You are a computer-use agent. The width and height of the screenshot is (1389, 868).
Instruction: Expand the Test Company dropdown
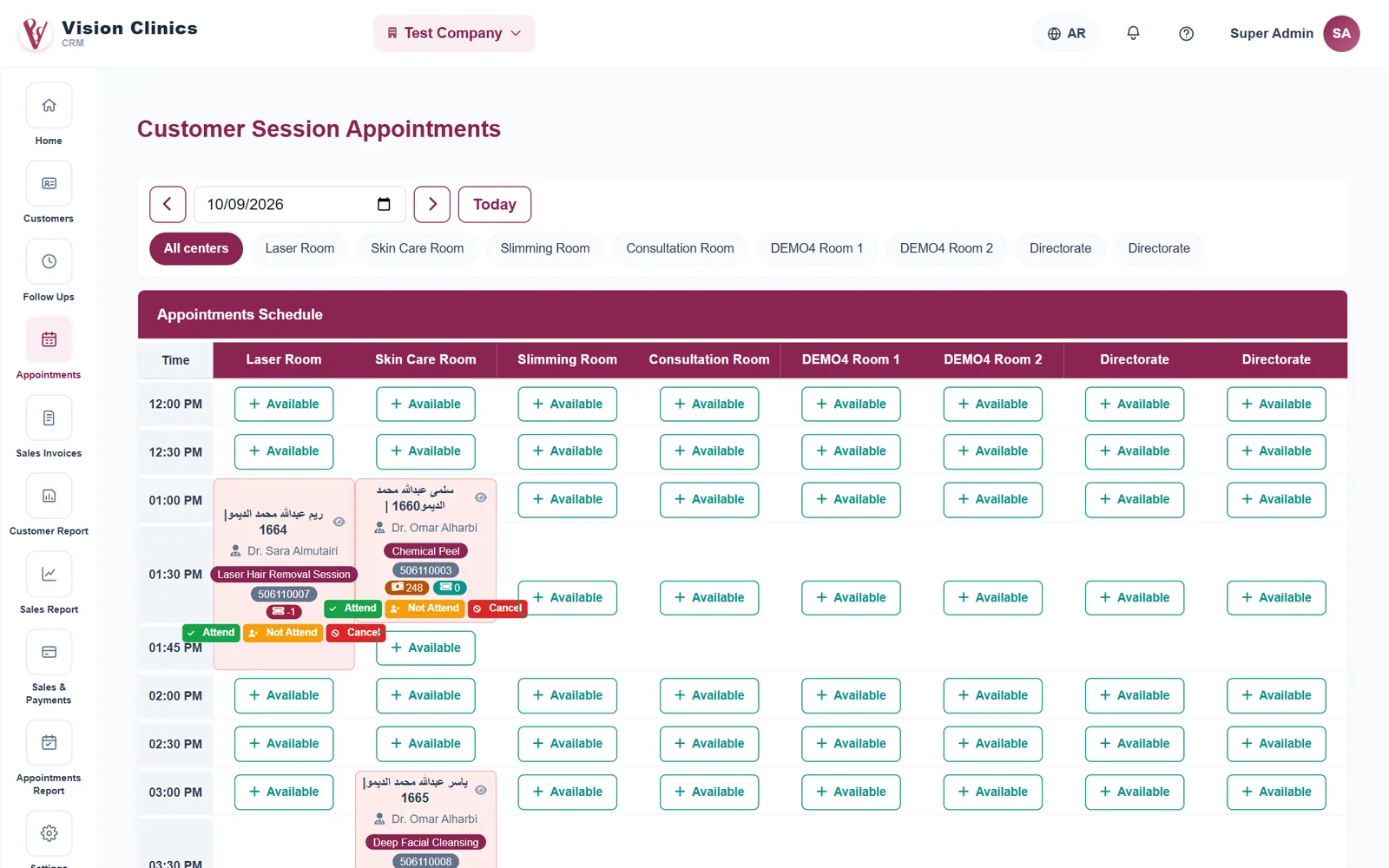tap(454, 33)
